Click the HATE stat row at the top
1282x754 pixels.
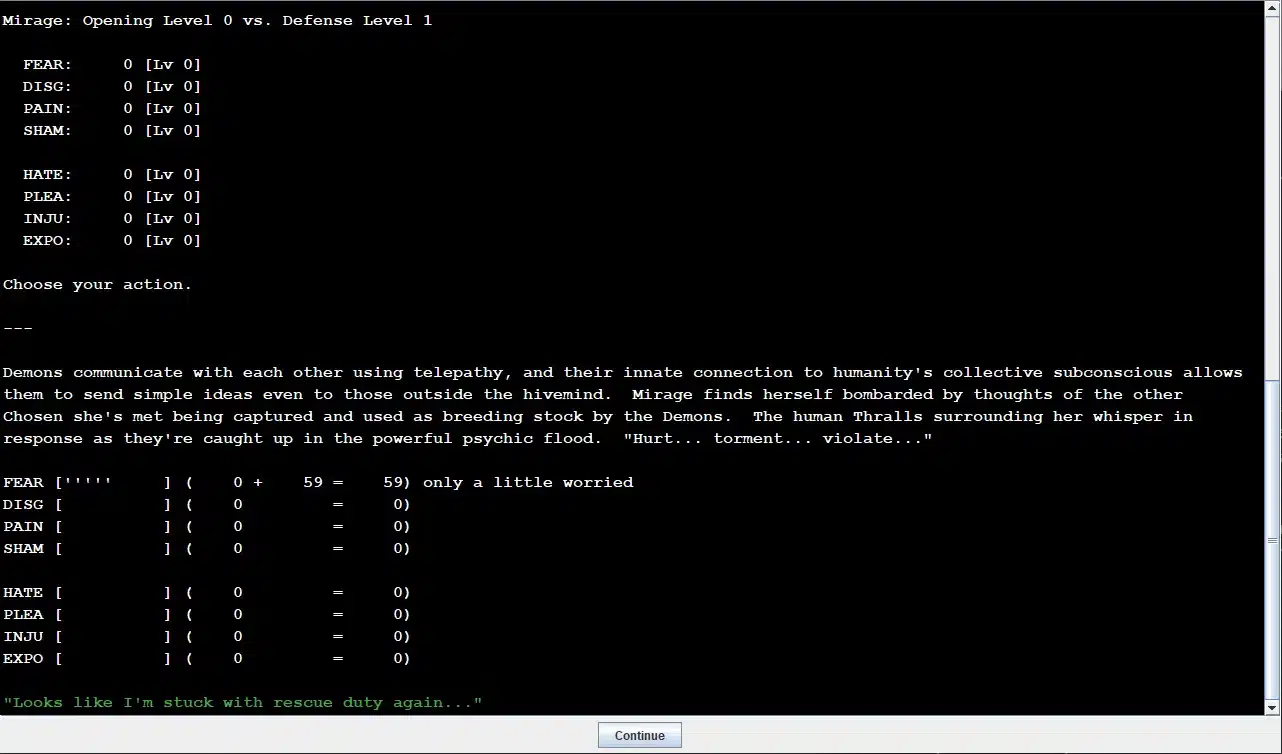[x=111, y=175]
